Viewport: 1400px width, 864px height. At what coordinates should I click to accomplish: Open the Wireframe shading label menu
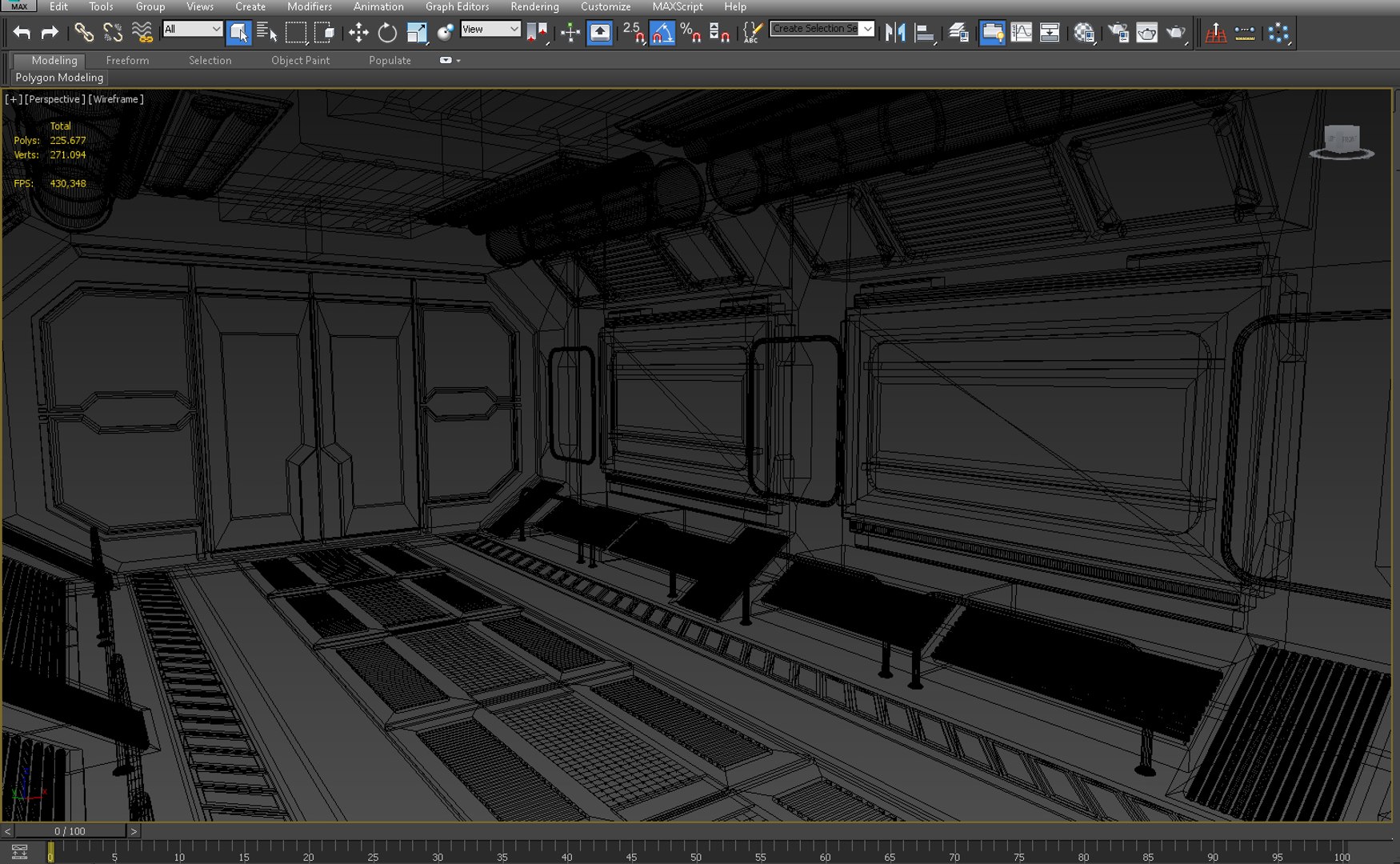pyautogui.click(x=116, y=99)
